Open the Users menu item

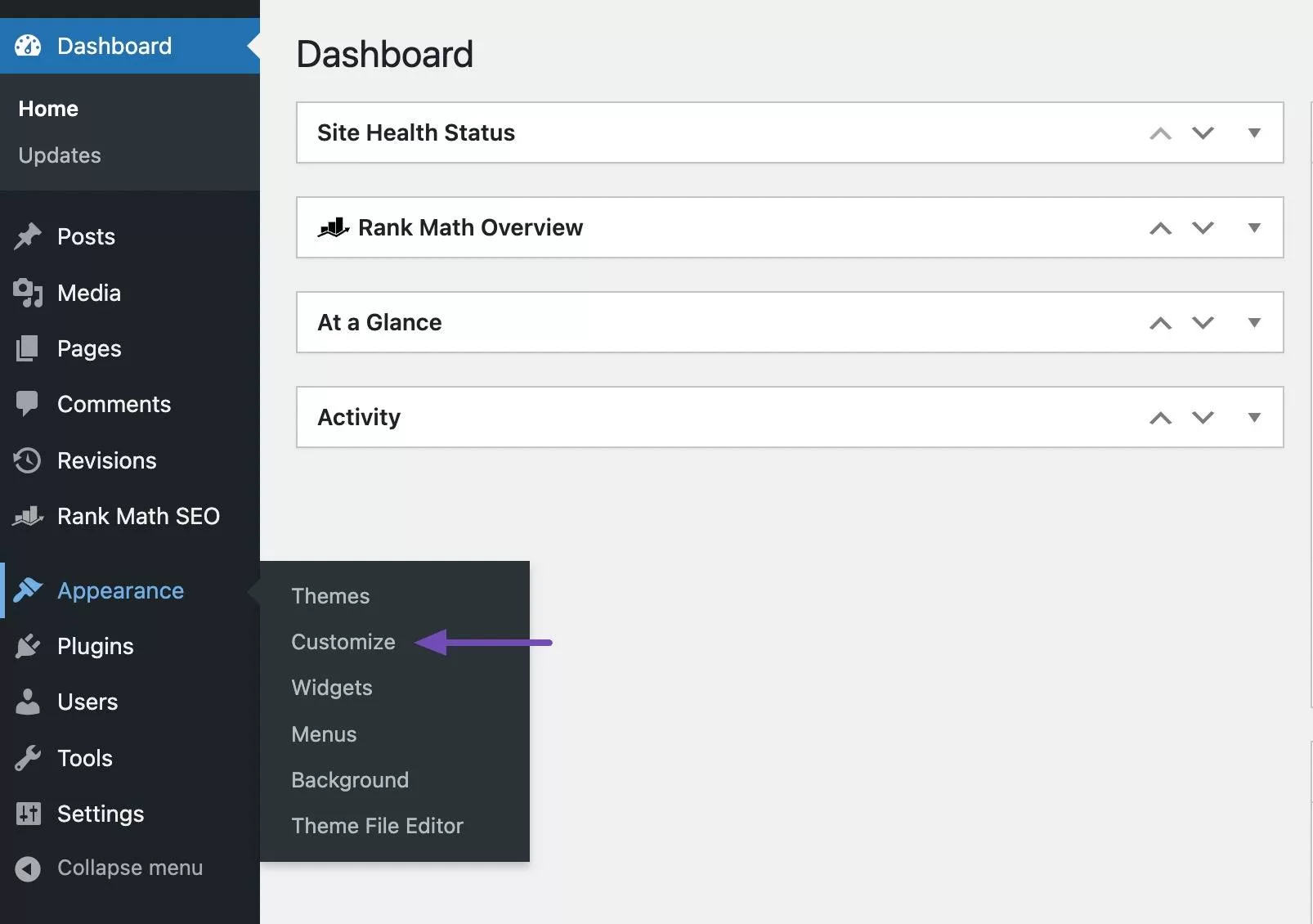pos(87,702)
